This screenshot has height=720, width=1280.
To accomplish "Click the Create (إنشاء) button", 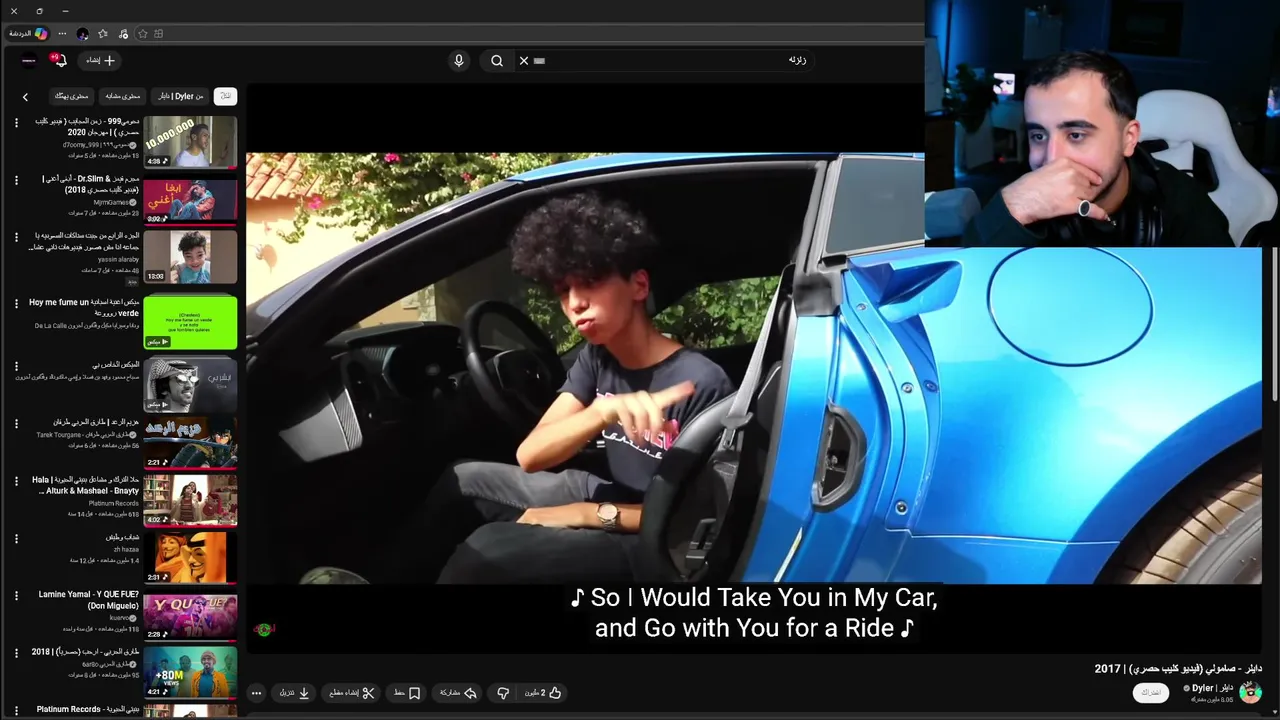I will click(x=100, y=60).
